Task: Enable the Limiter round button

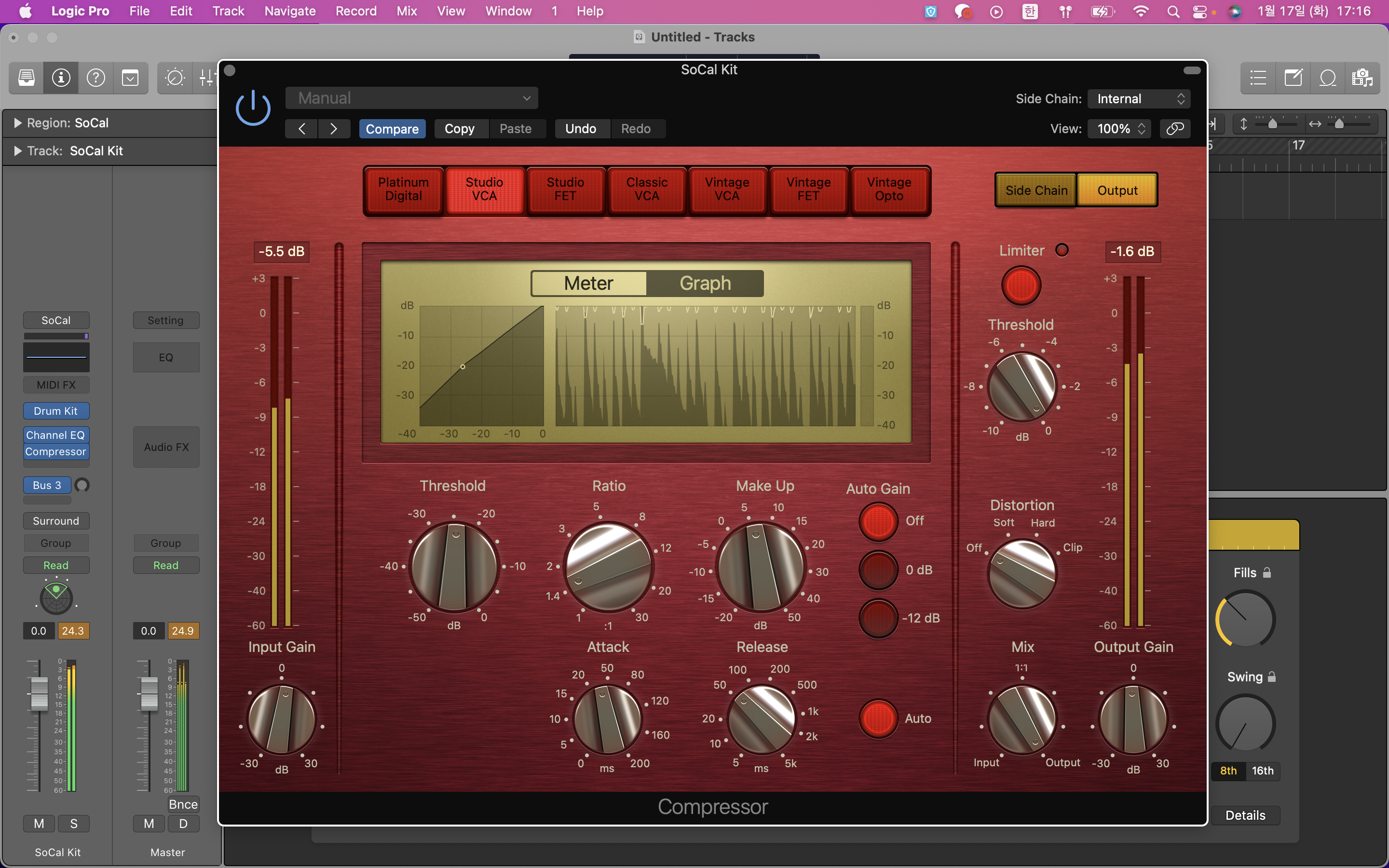Action: click(1021, 285)
